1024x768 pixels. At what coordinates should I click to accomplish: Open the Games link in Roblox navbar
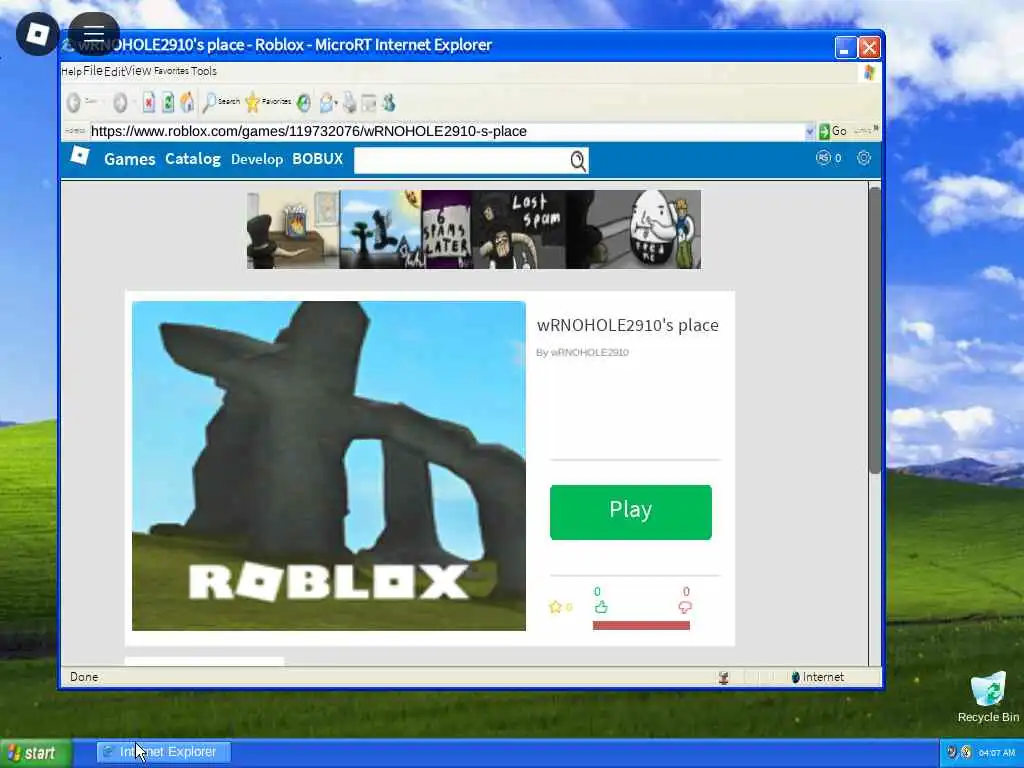coord(130,159)
